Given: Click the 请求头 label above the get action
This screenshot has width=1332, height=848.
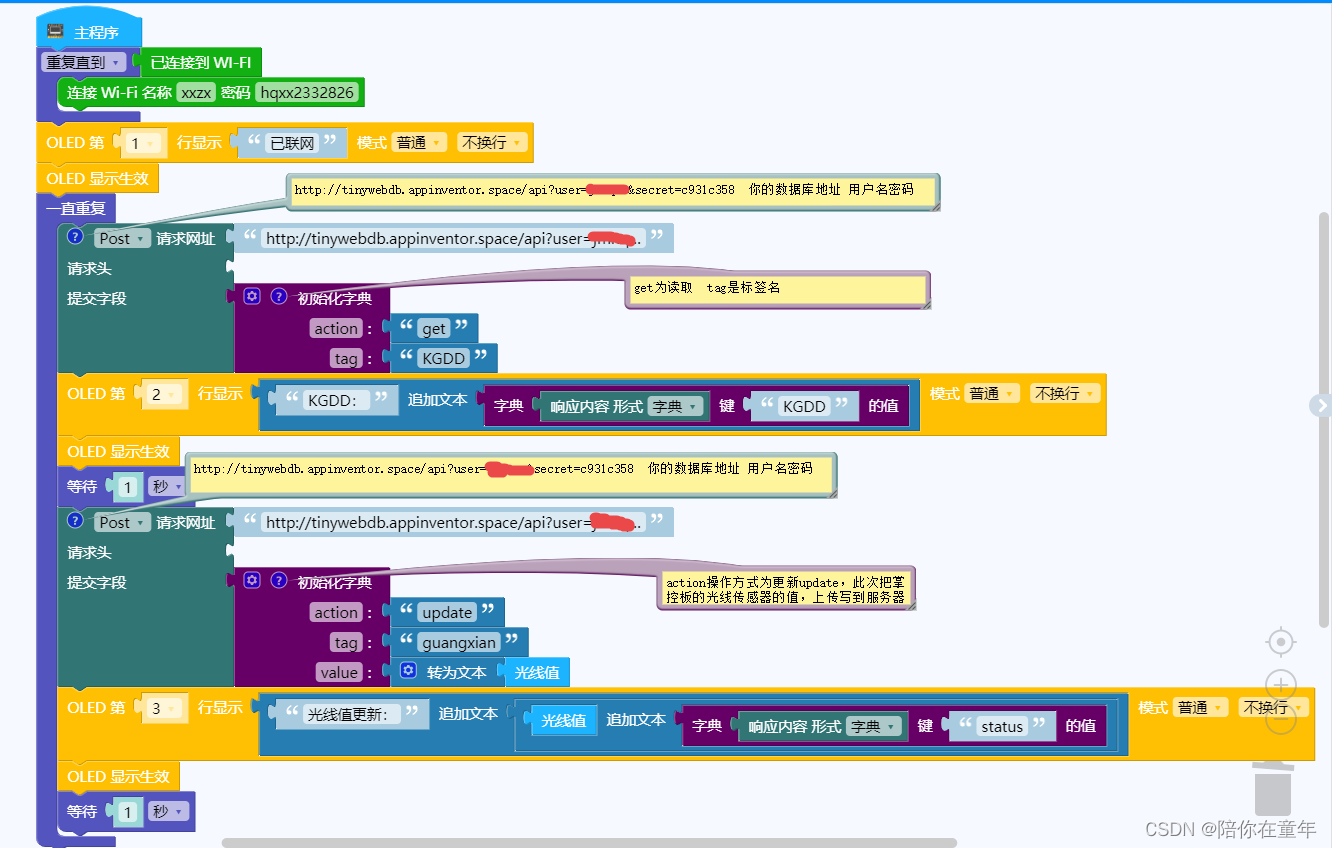Looking at the screenshot, I should pyautogui.click(x=89, y=268).
